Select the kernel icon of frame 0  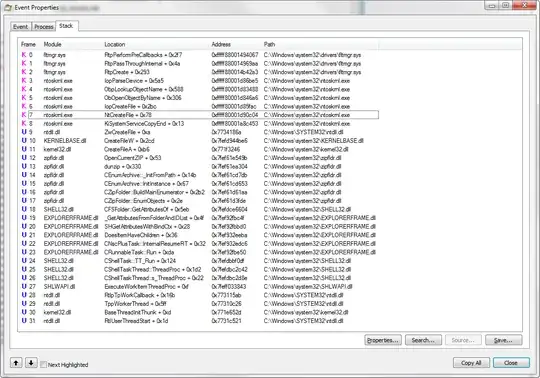click(24, 55)
